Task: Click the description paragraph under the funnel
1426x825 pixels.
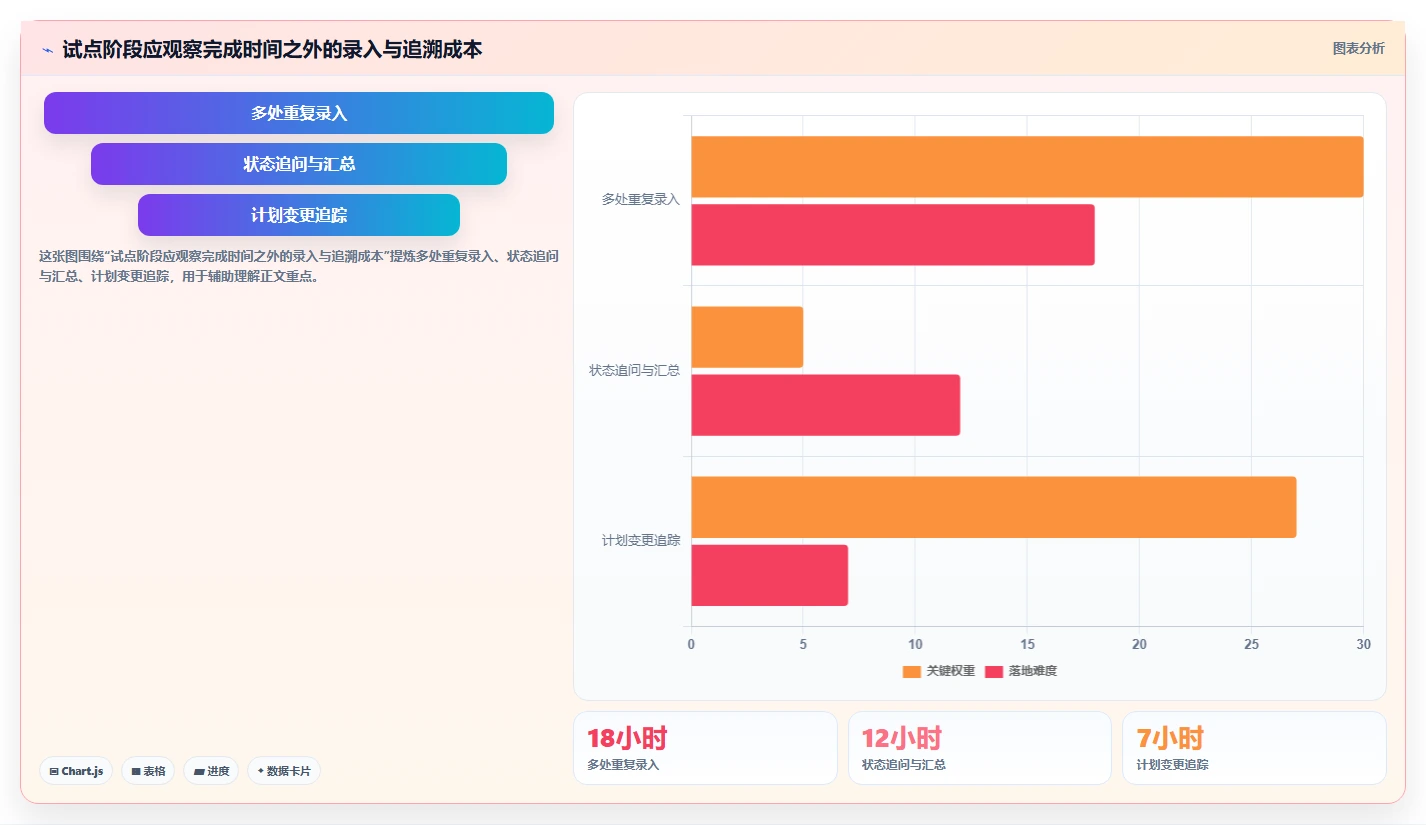Action: (x=299, y=266)
